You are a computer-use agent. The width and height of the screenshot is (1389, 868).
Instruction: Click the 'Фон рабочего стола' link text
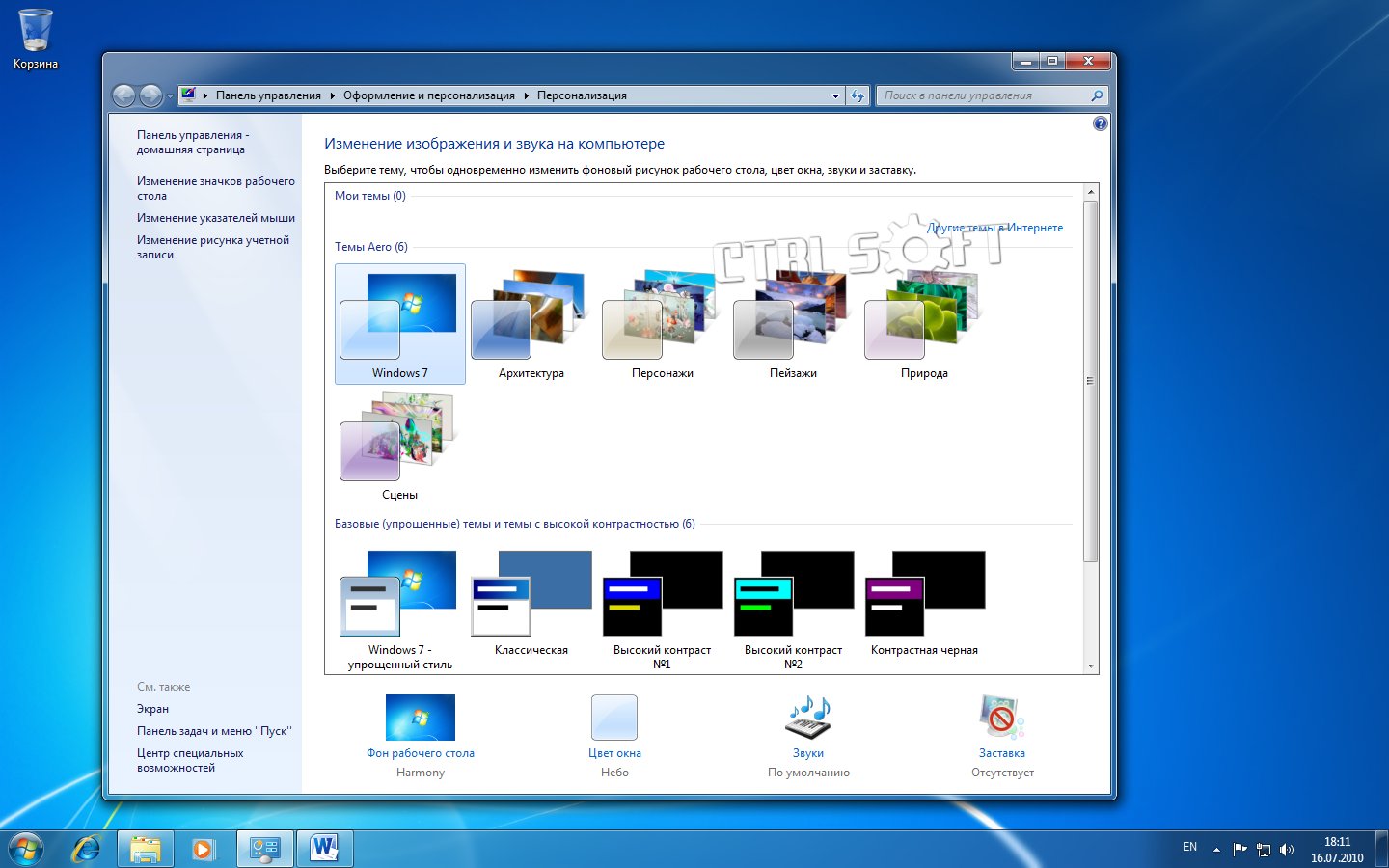pos(421,753)
